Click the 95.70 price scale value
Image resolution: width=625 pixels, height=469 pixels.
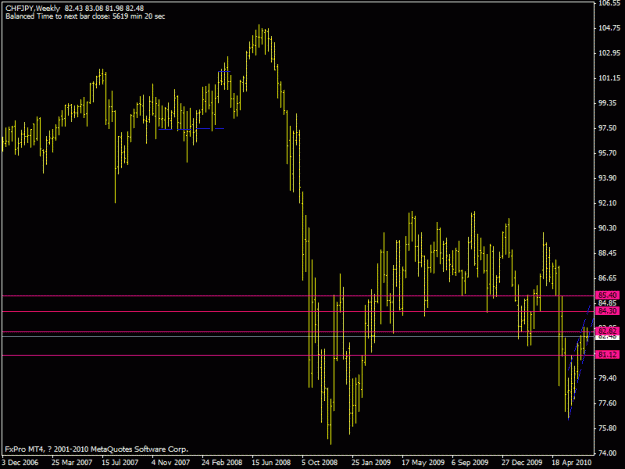(x=609, y=153)
